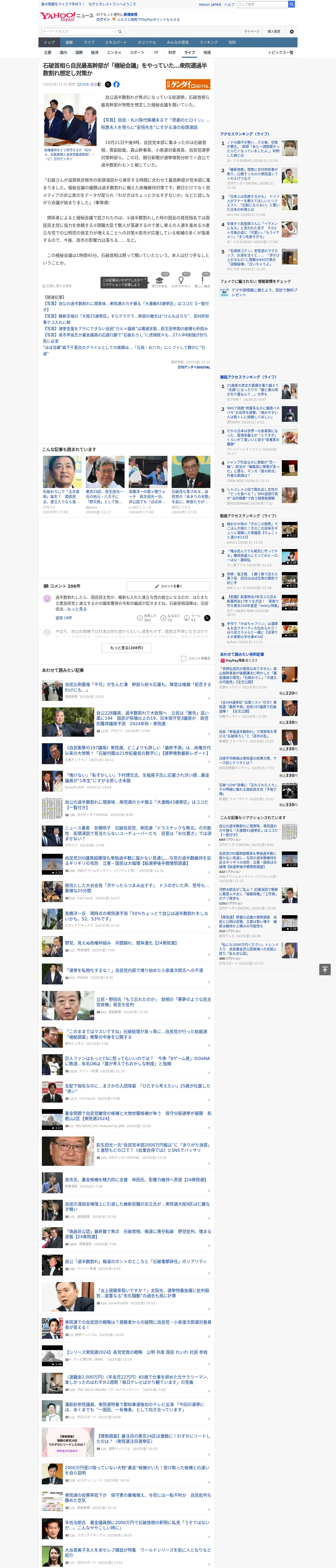Select the ランキング tab
336x1568 pixels.
point(209,42)
